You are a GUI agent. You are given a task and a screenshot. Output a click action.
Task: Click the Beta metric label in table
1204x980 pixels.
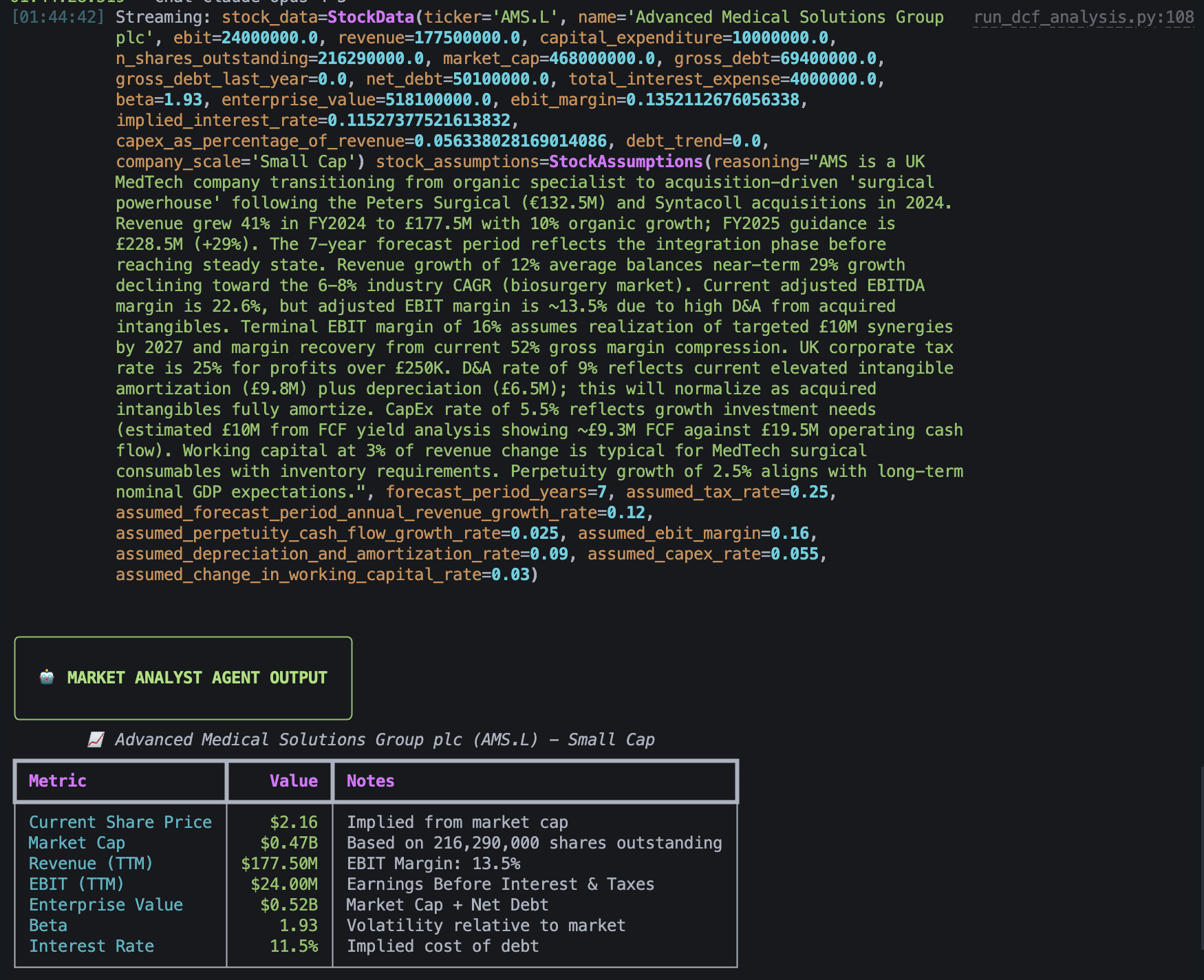(x=48, y=926)
